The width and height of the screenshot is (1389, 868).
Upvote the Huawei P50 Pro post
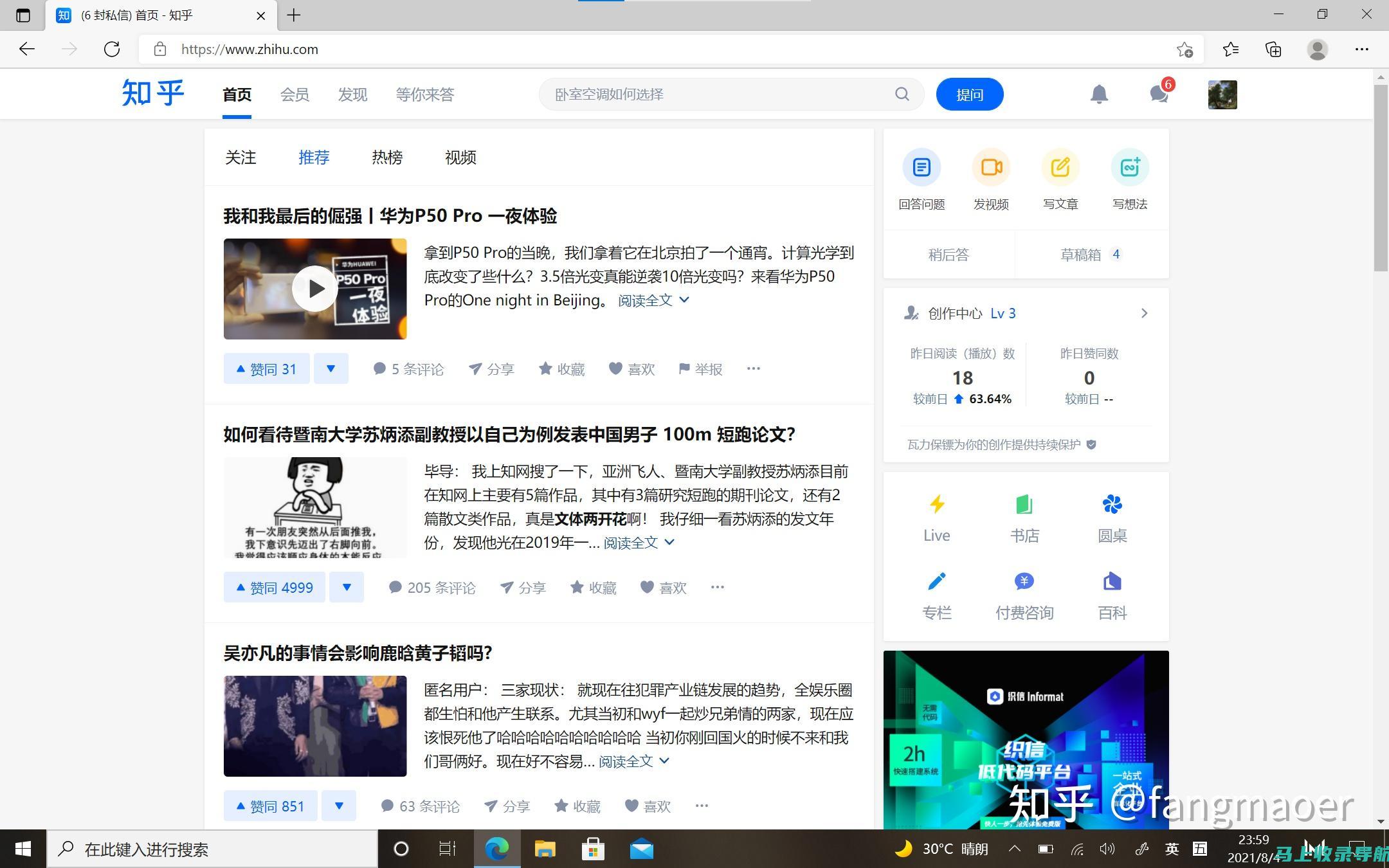(267, 368)
